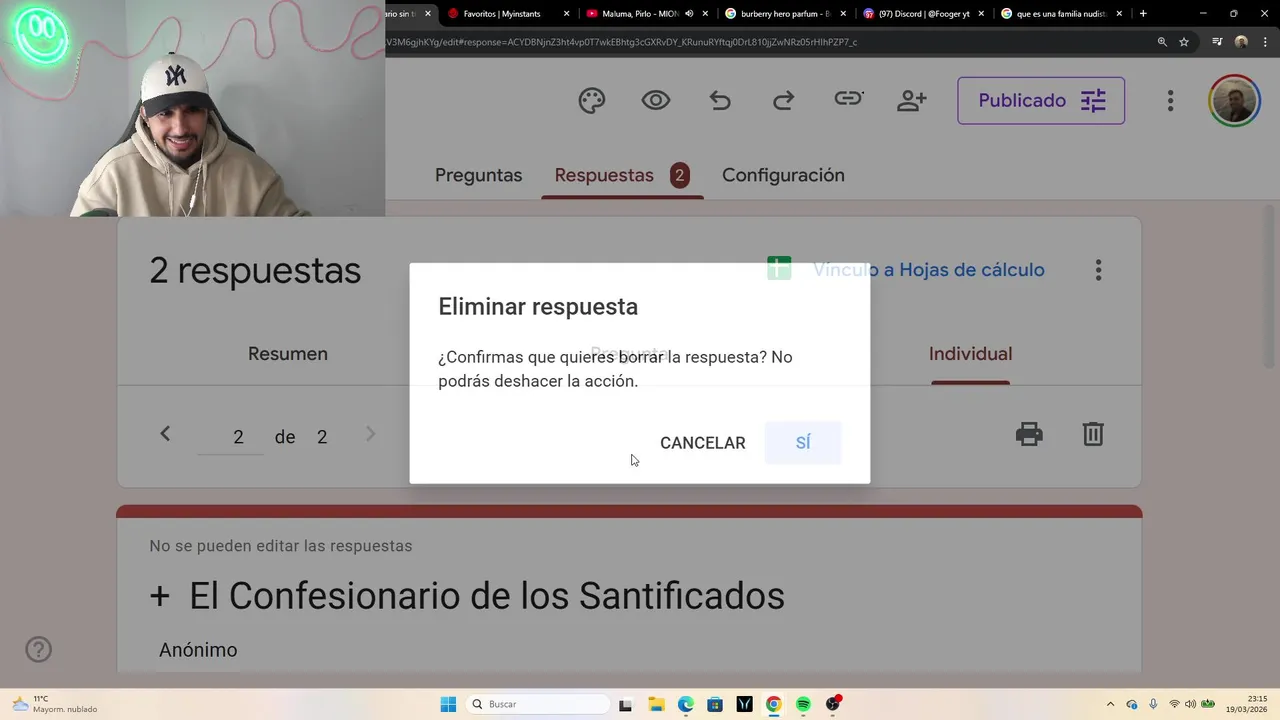Select the Individual responses tab
Screen dimensions: 1280x720
970,354
